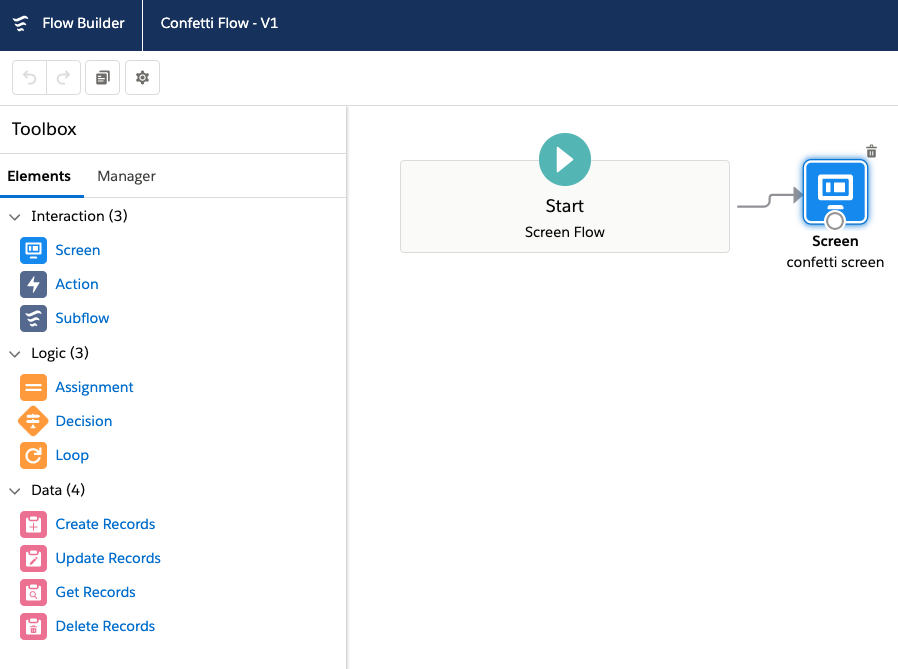Collapse the Interaction section

pos(14,216)
